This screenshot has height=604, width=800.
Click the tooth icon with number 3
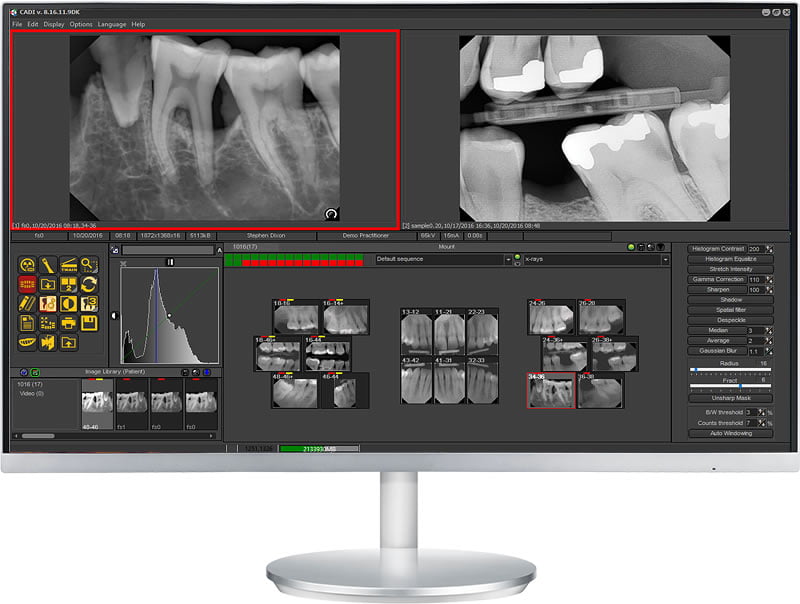coord(89,304)
